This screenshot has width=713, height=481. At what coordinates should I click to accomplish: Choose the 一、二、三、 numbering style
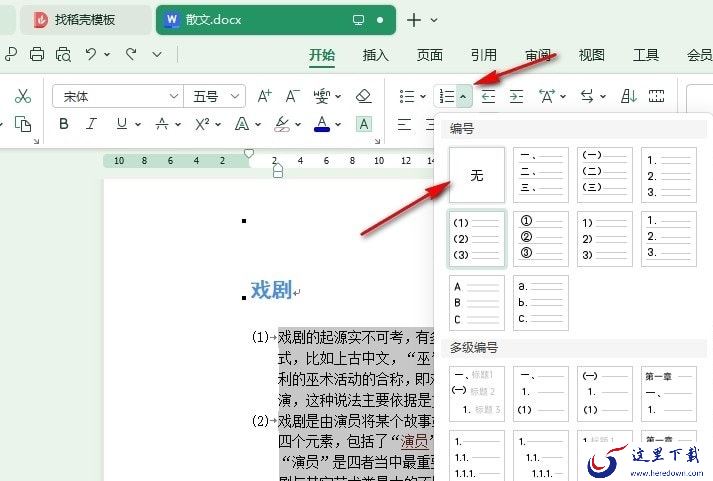[541, 175]
